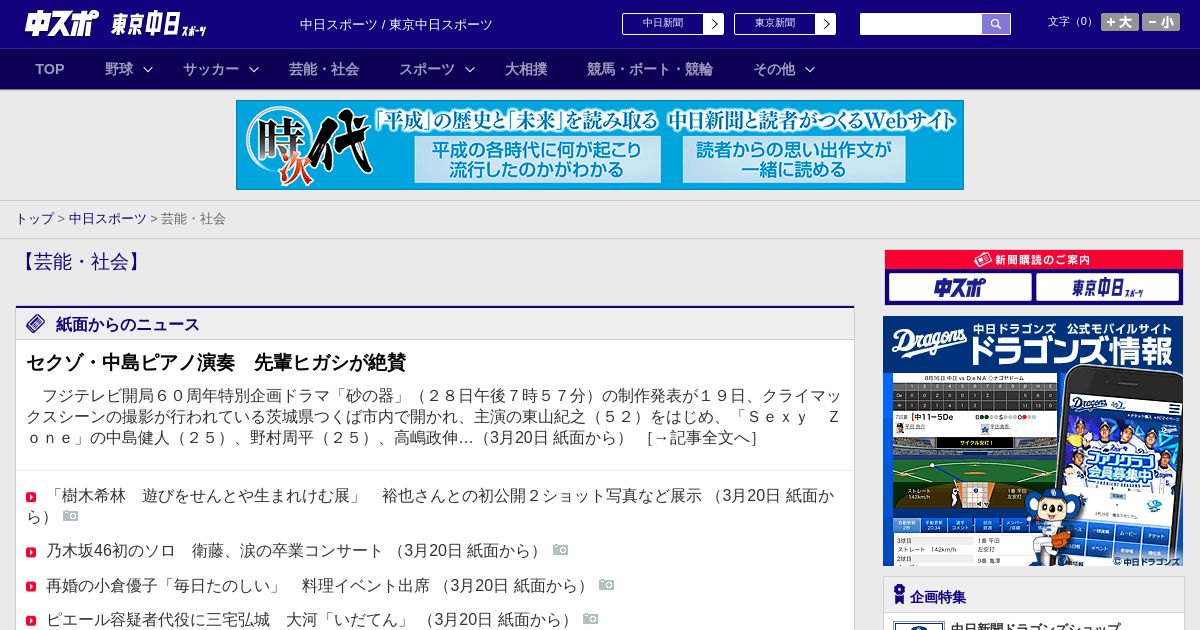Open the 東京新聞 header button
Viewport: 1200px width, 630px height.
(774, 24)
